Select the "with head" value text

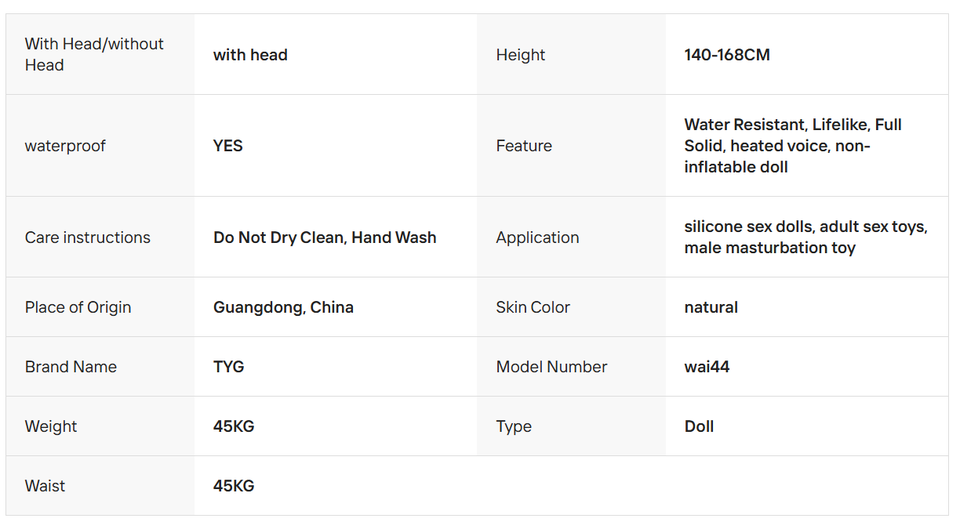(x=250, y=55)
